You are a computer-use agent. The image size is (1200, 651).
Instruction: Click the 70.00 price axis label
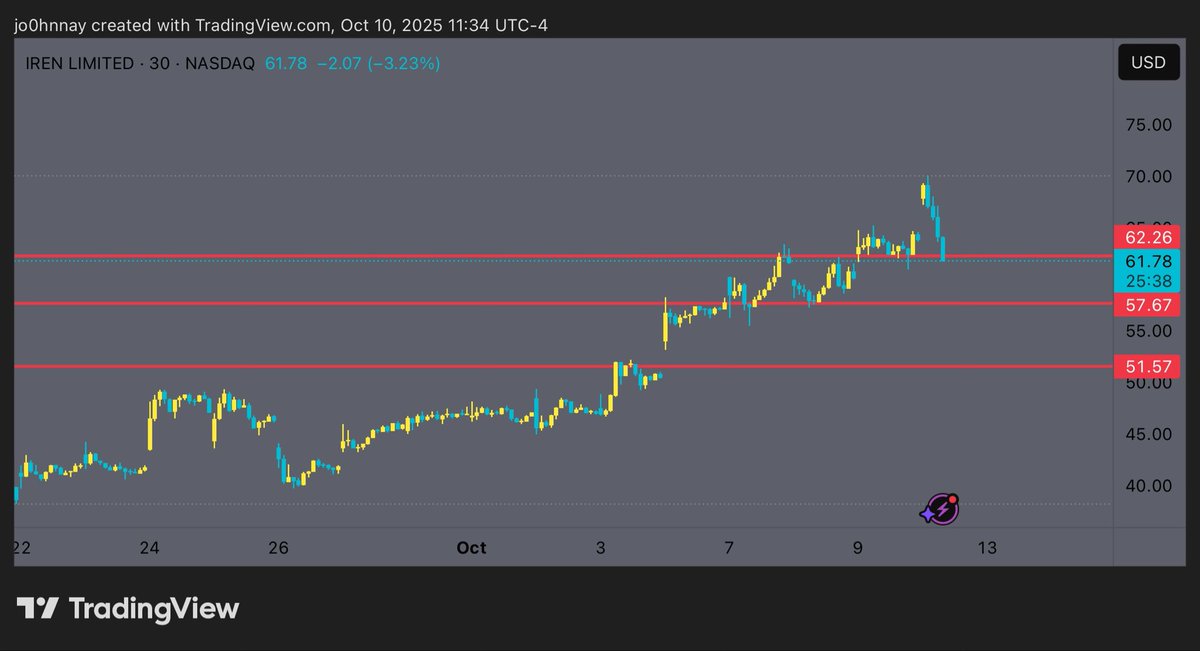(x=1148, y=177)
